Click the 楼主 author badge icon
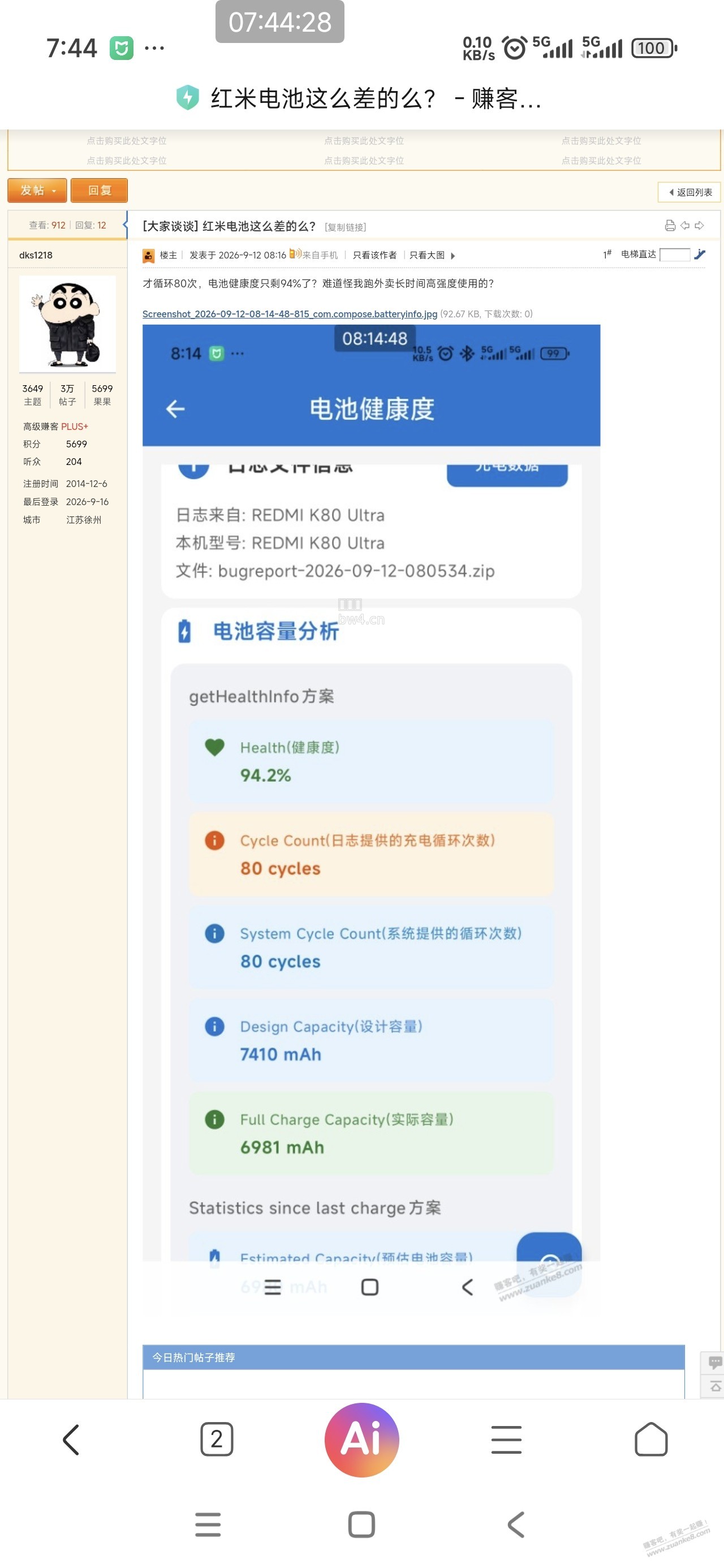 [149, 256]
